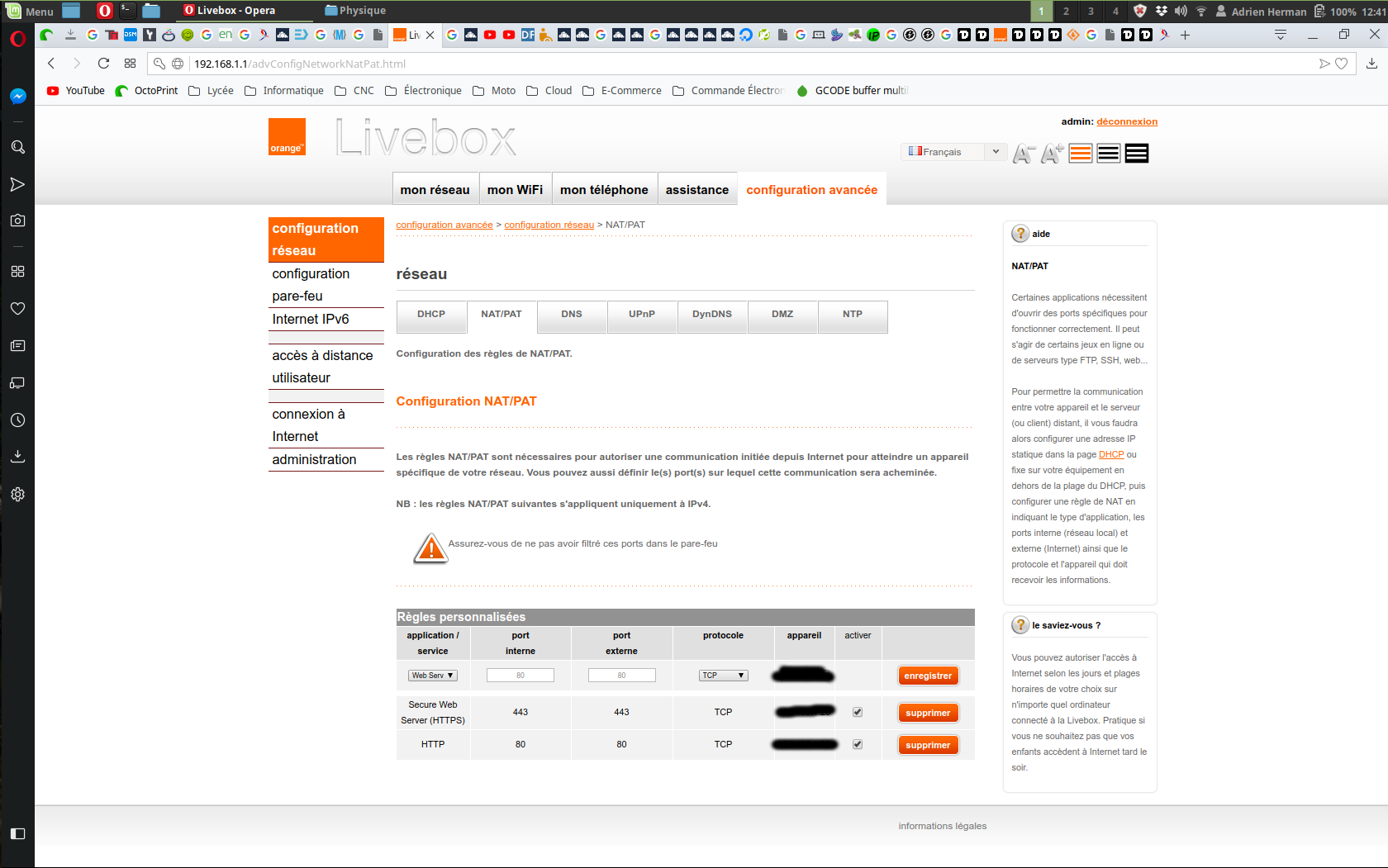Select the black-and-white contrast theme

[1109, 154]
